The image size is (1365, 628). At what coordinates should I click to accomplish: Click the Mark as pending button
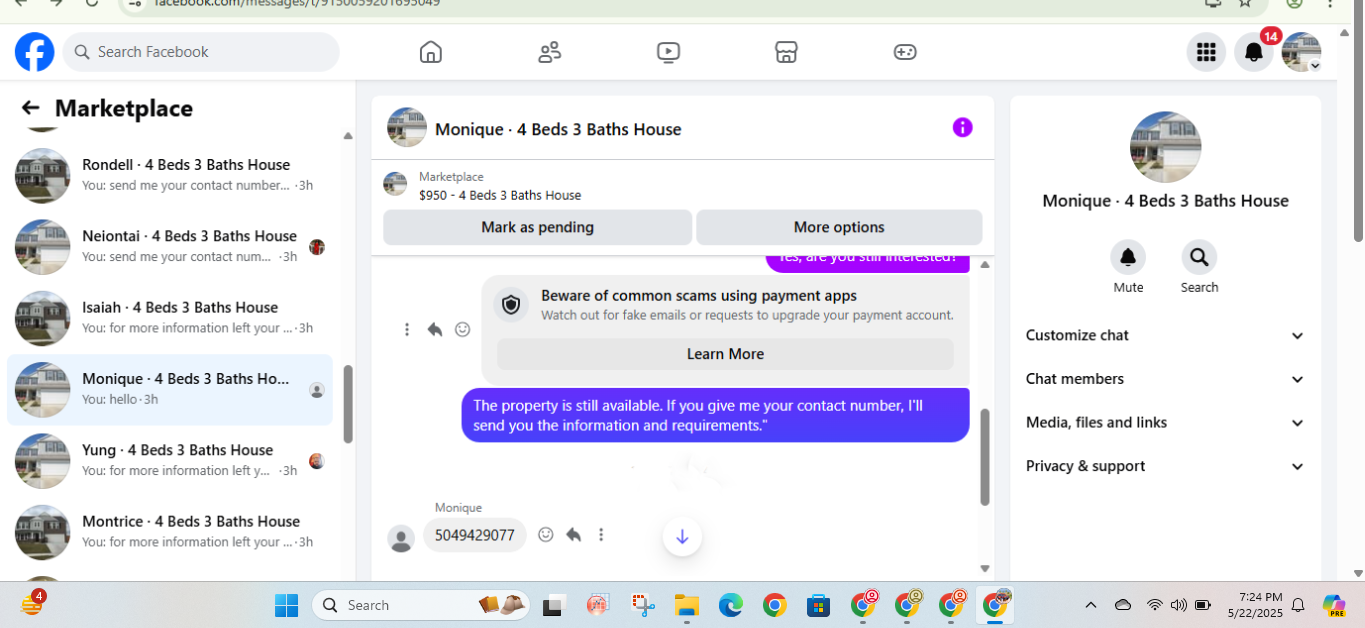(x=537, y=227)
